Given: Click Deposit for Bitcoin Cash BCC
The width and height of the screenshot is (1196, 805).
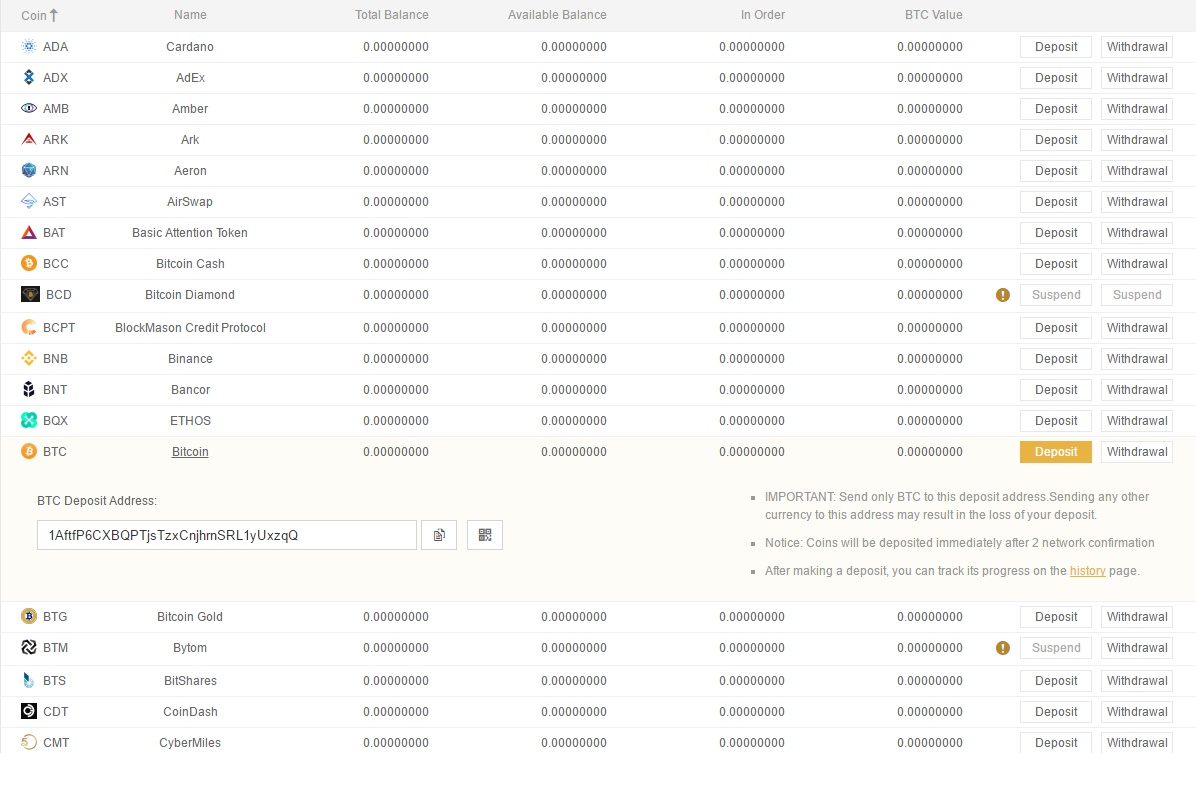Looking at the screenshot, I should click(1056, 264).
